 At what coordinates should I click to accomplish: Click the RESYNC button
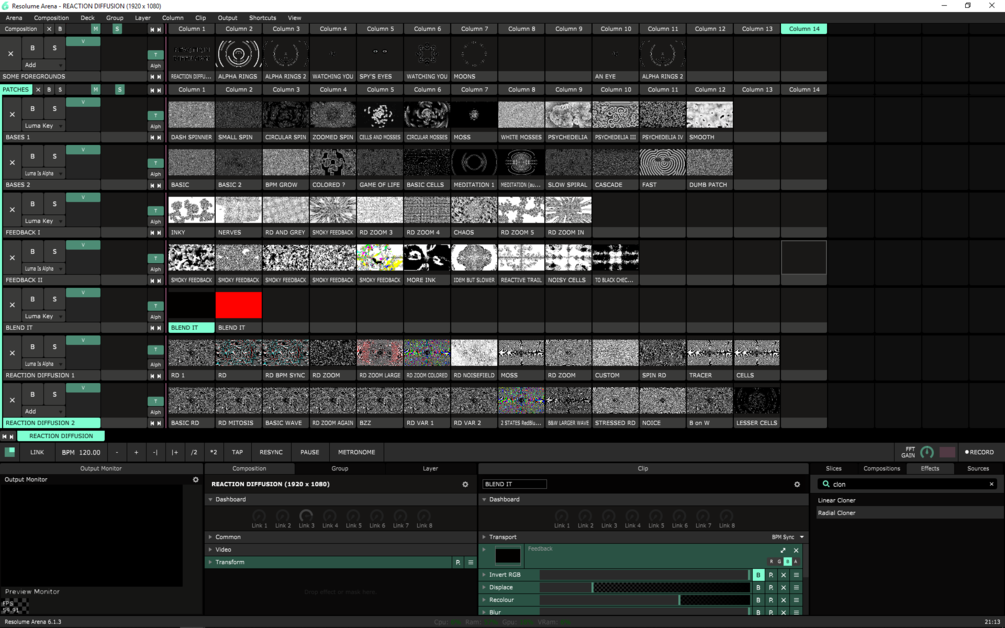click(271, 452)
